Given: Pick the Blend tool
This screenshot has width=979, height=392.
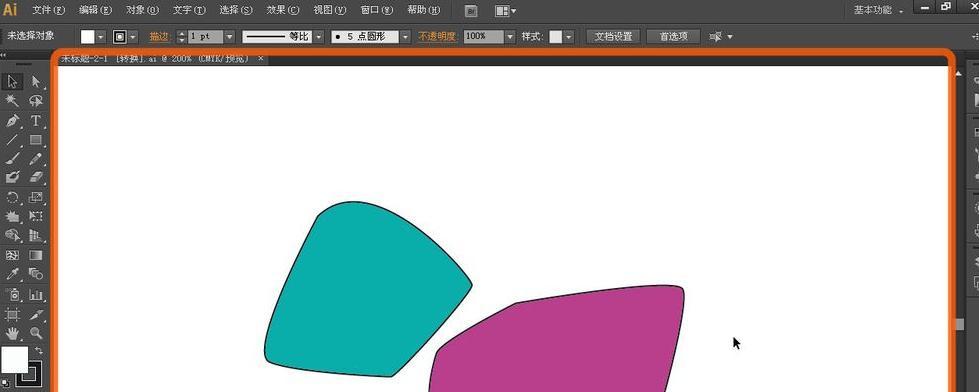Looking at the screenshot, I should click(x=36, y=274).
